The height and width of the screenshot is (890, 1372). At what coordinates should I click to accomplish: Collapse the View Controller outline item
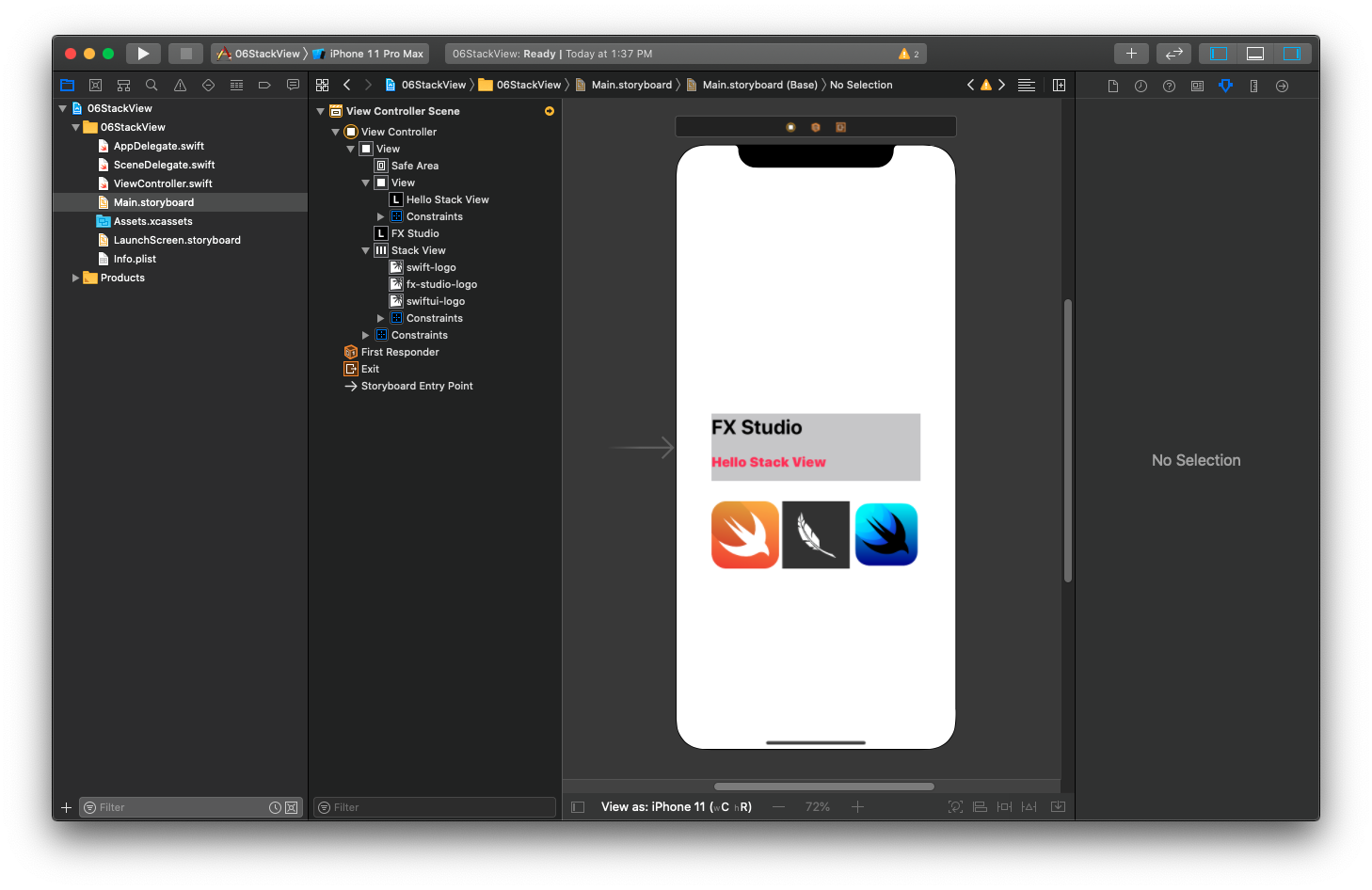335,132
